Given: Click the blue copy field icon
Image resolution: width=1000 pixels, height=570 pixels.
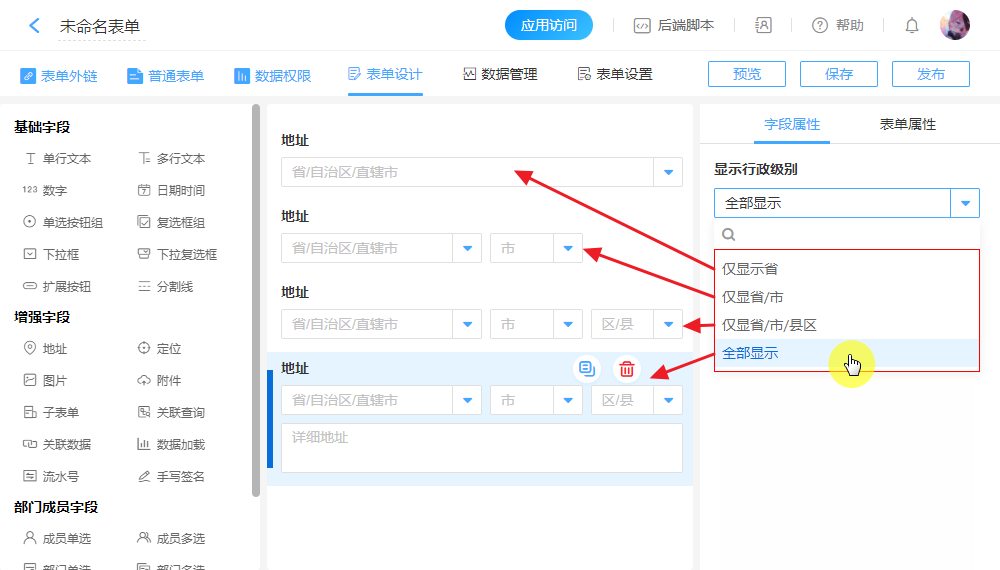Looking at the screenshot, I should [x=587, y=369].
